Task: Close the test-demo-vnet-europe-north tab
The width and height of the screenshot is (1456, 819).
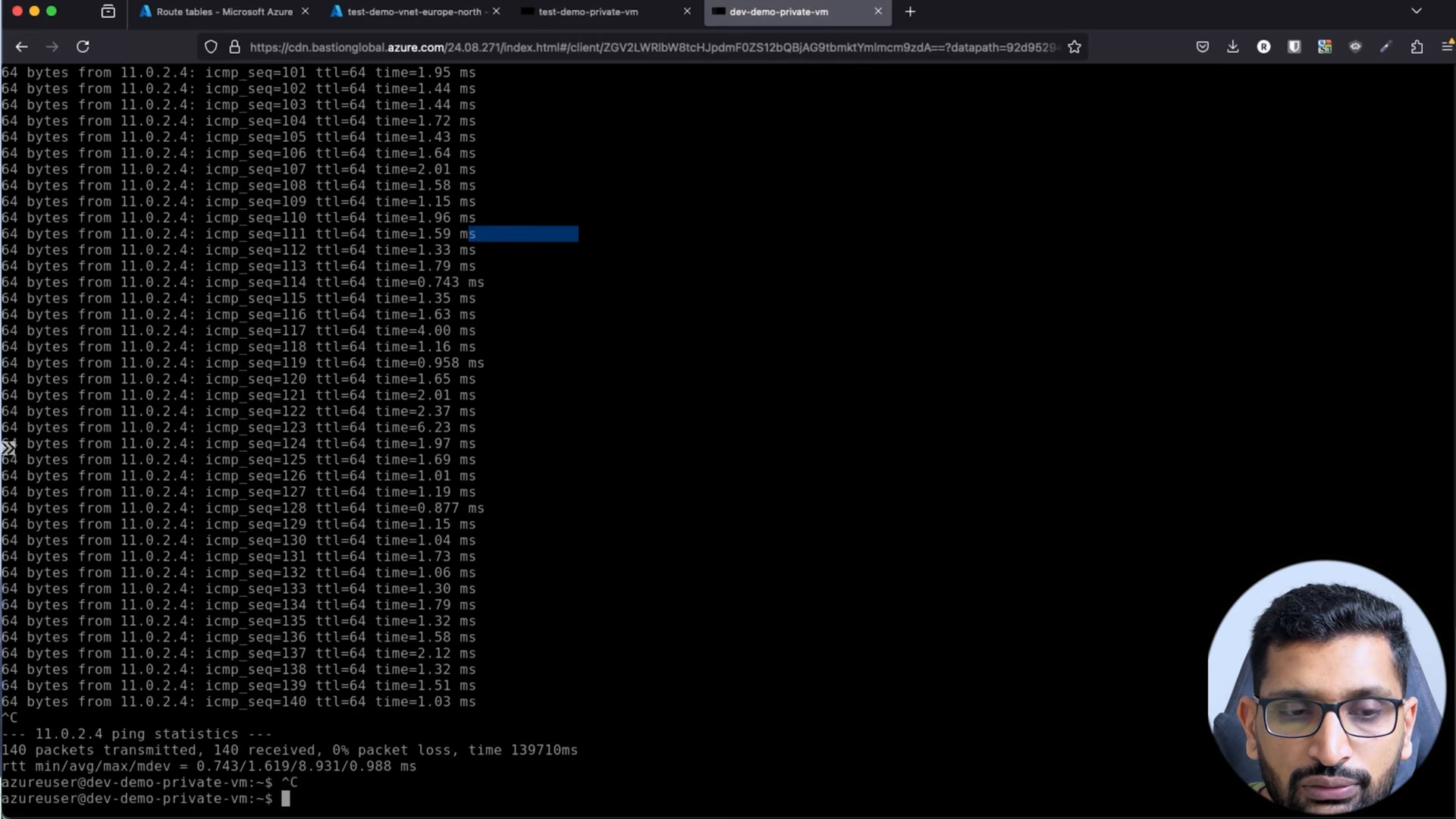Action: [x=496, y=11]
